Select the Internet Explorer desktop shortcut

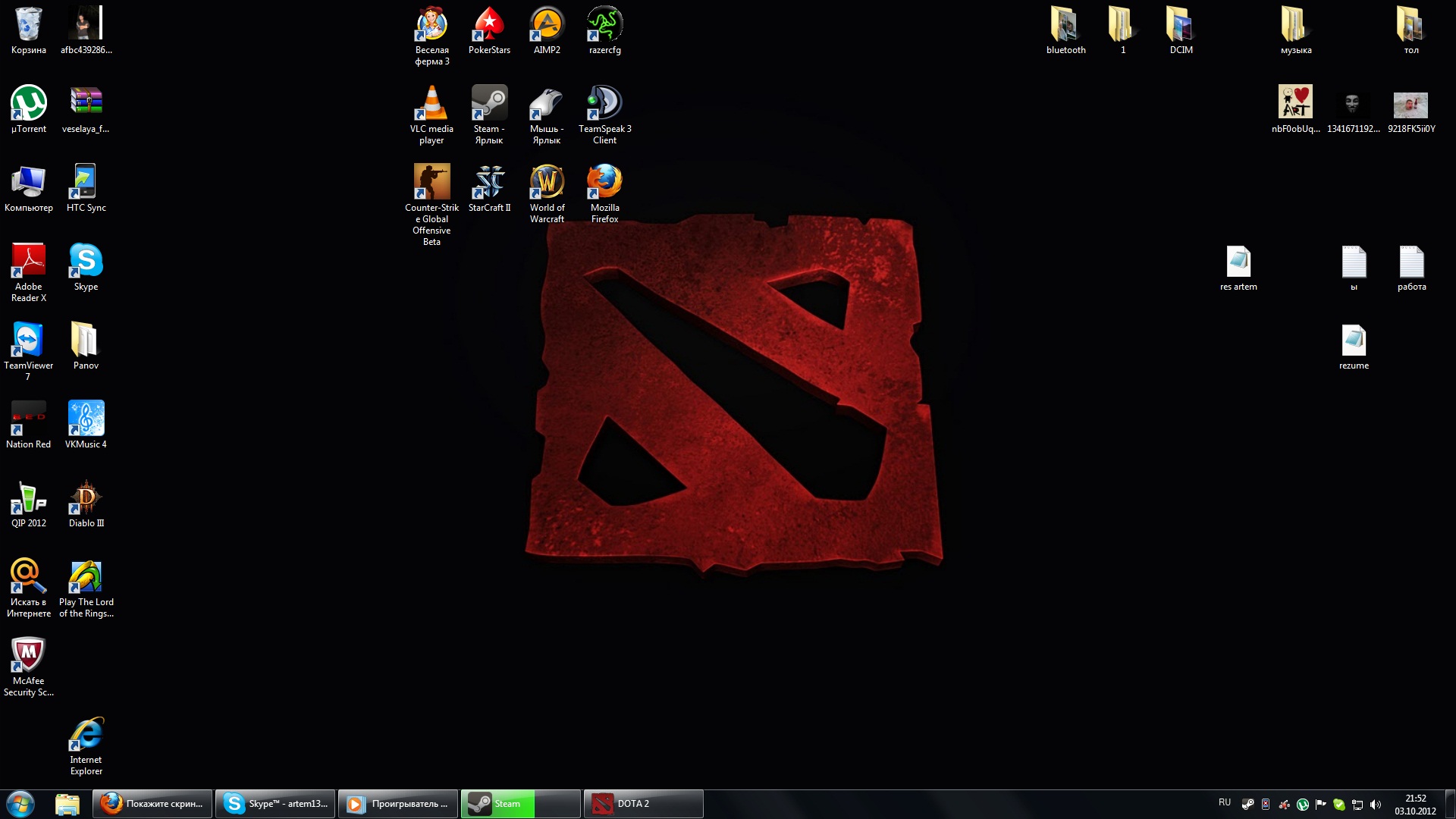(x=86, y=745)
